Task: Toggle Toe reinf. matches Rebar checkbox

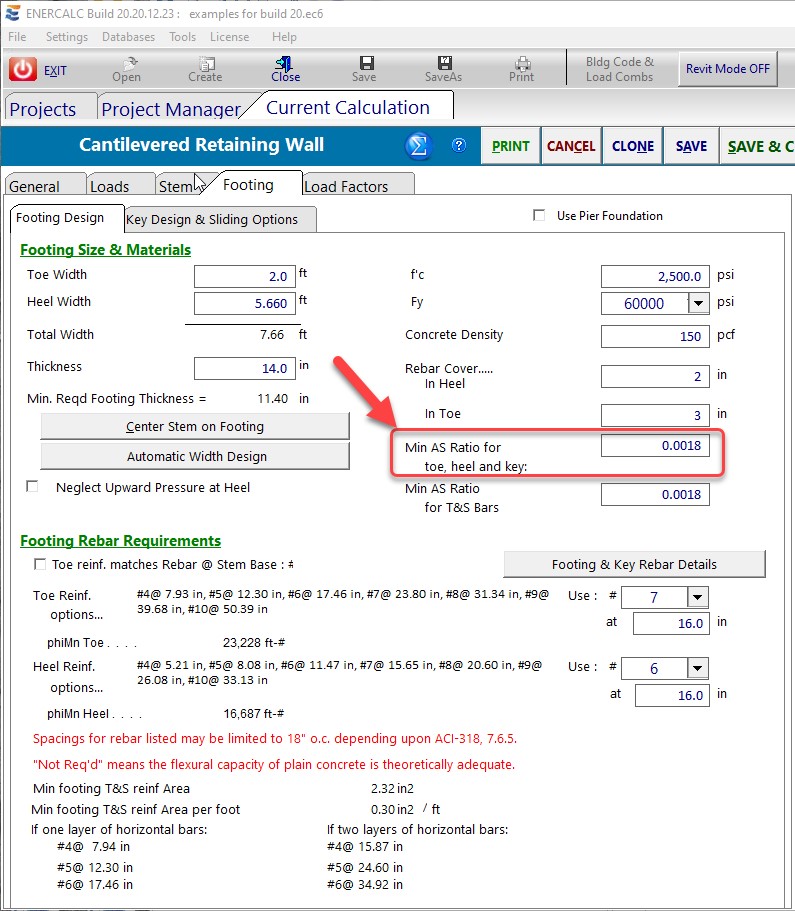Action: [40, 564]
